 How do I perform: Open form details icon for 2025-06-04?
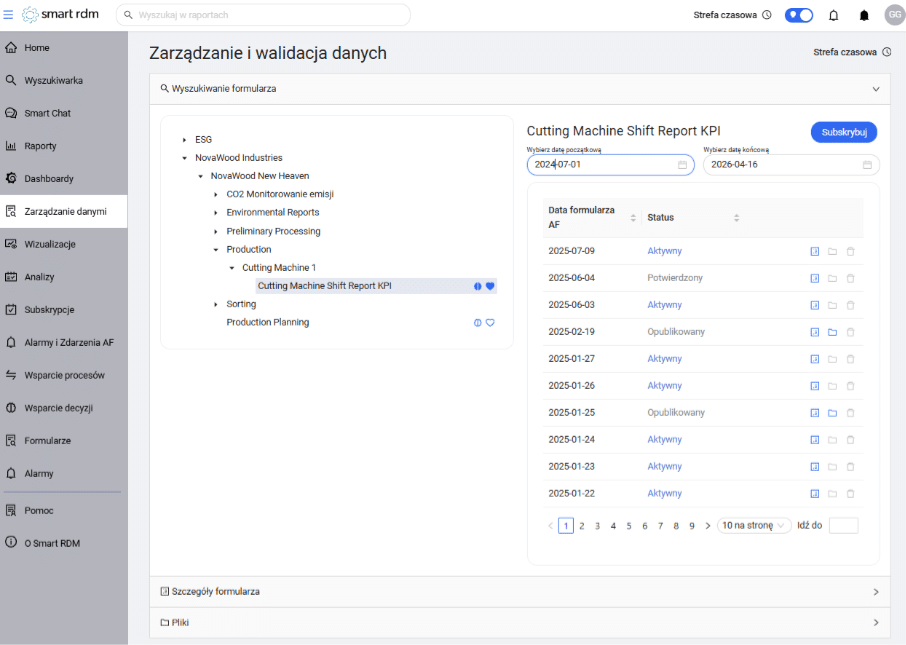(815, 279)
